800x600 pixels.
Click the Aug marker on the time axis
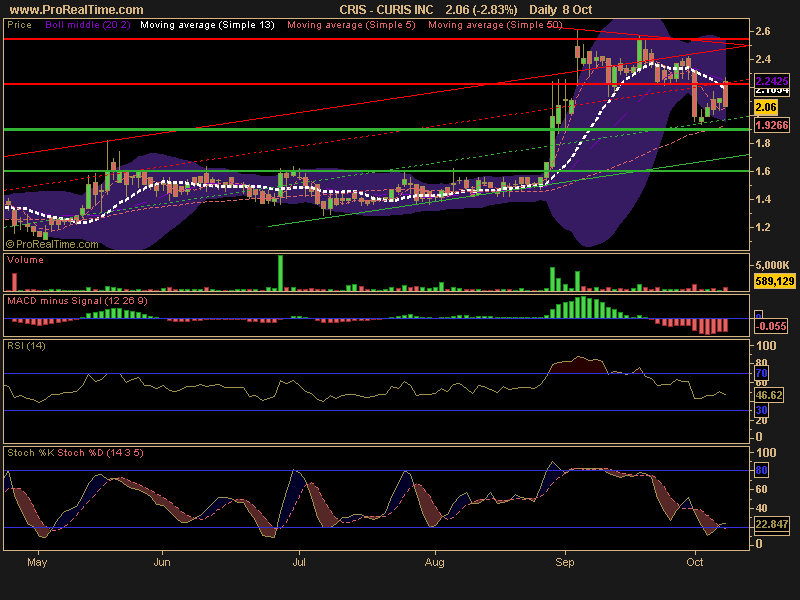(x=435, y=562)
